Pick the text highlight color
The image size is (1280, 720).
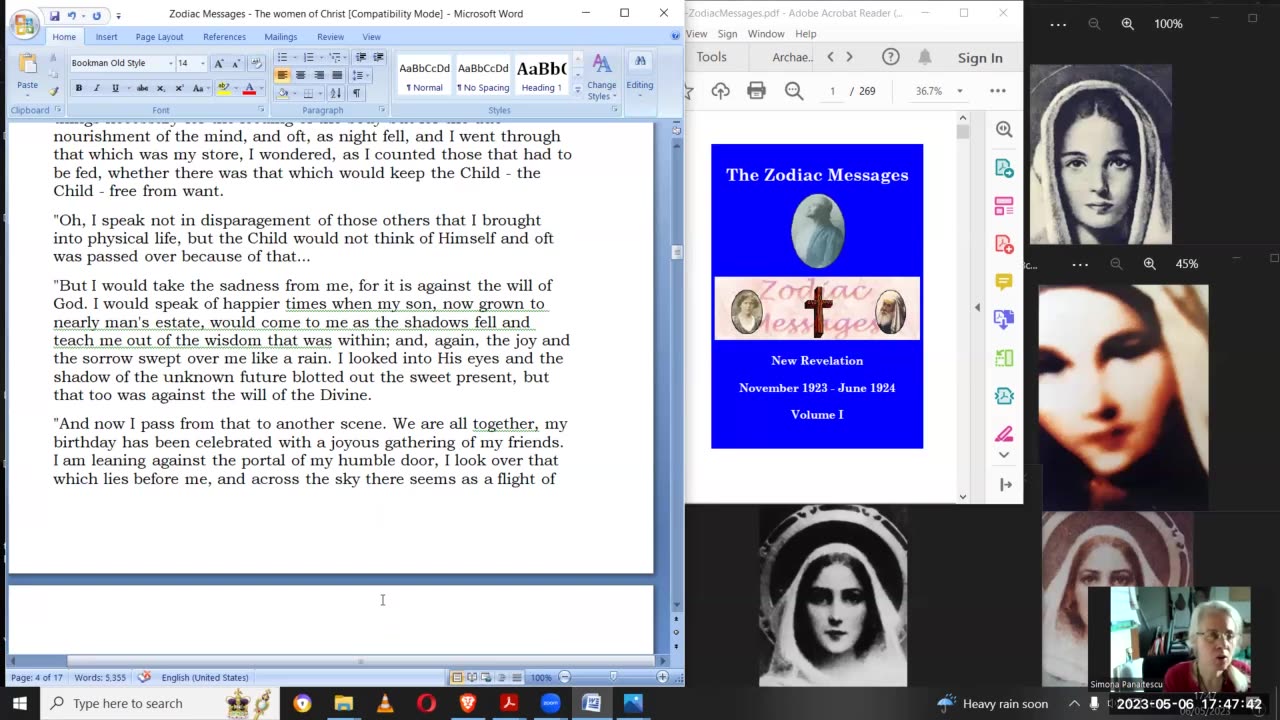tap(223, 88)
